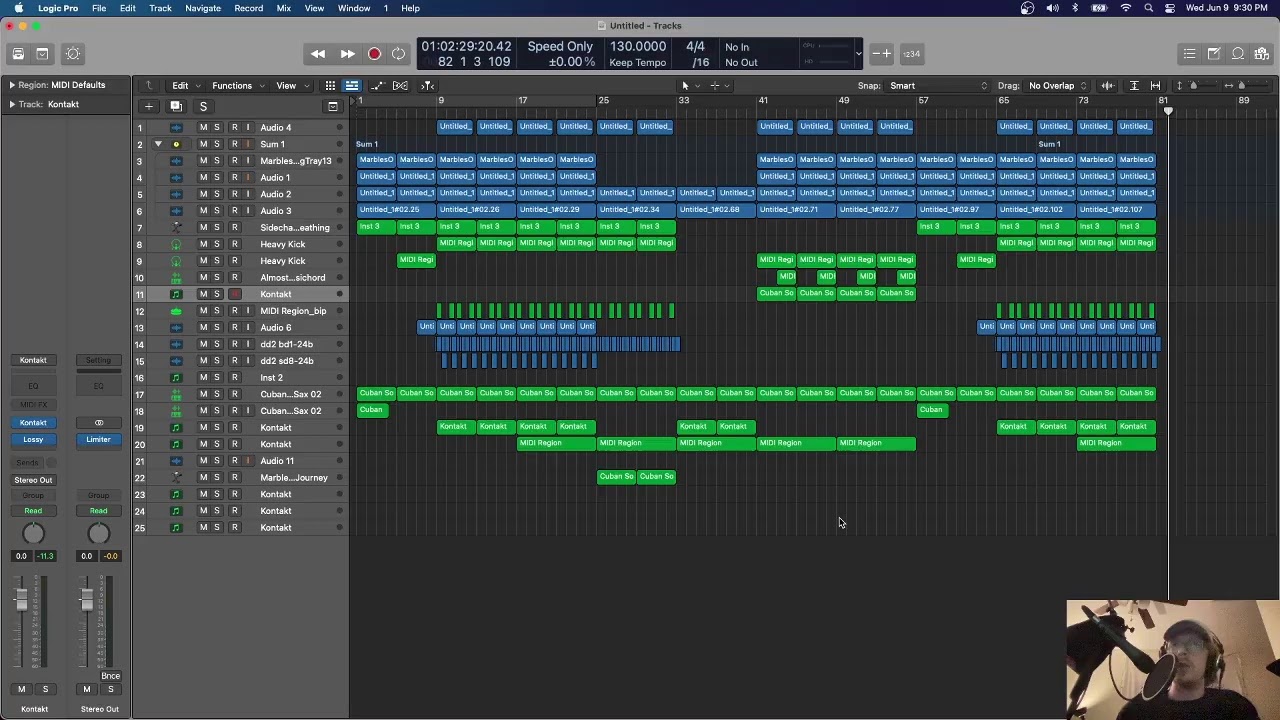
Task: Switch to grid view icon in the tracks menu bar
Action: (330, 86)
